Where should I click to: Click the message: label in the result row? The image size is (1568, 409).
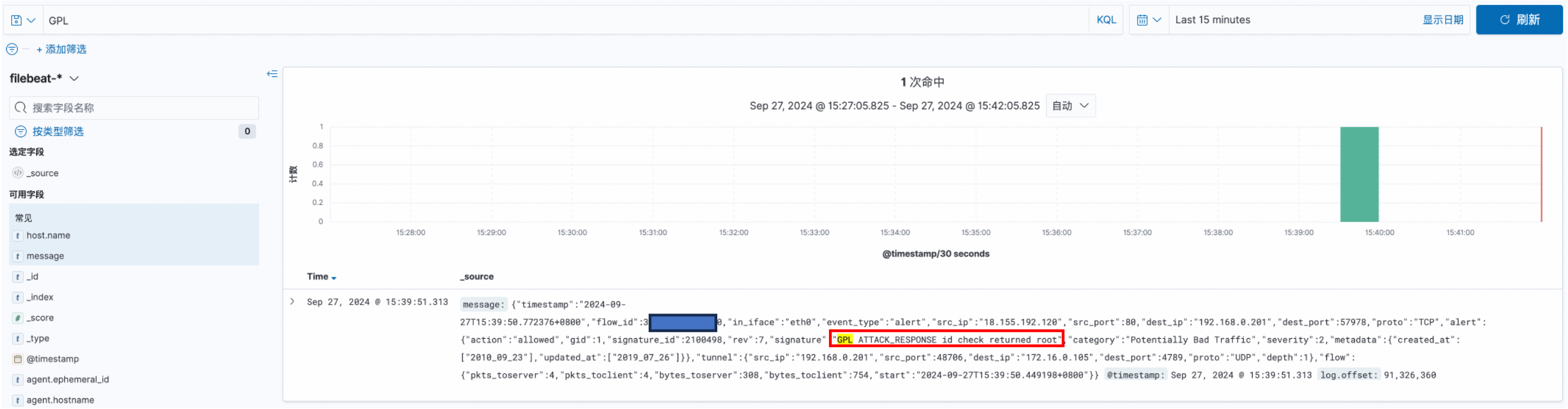tap(483, 305)
